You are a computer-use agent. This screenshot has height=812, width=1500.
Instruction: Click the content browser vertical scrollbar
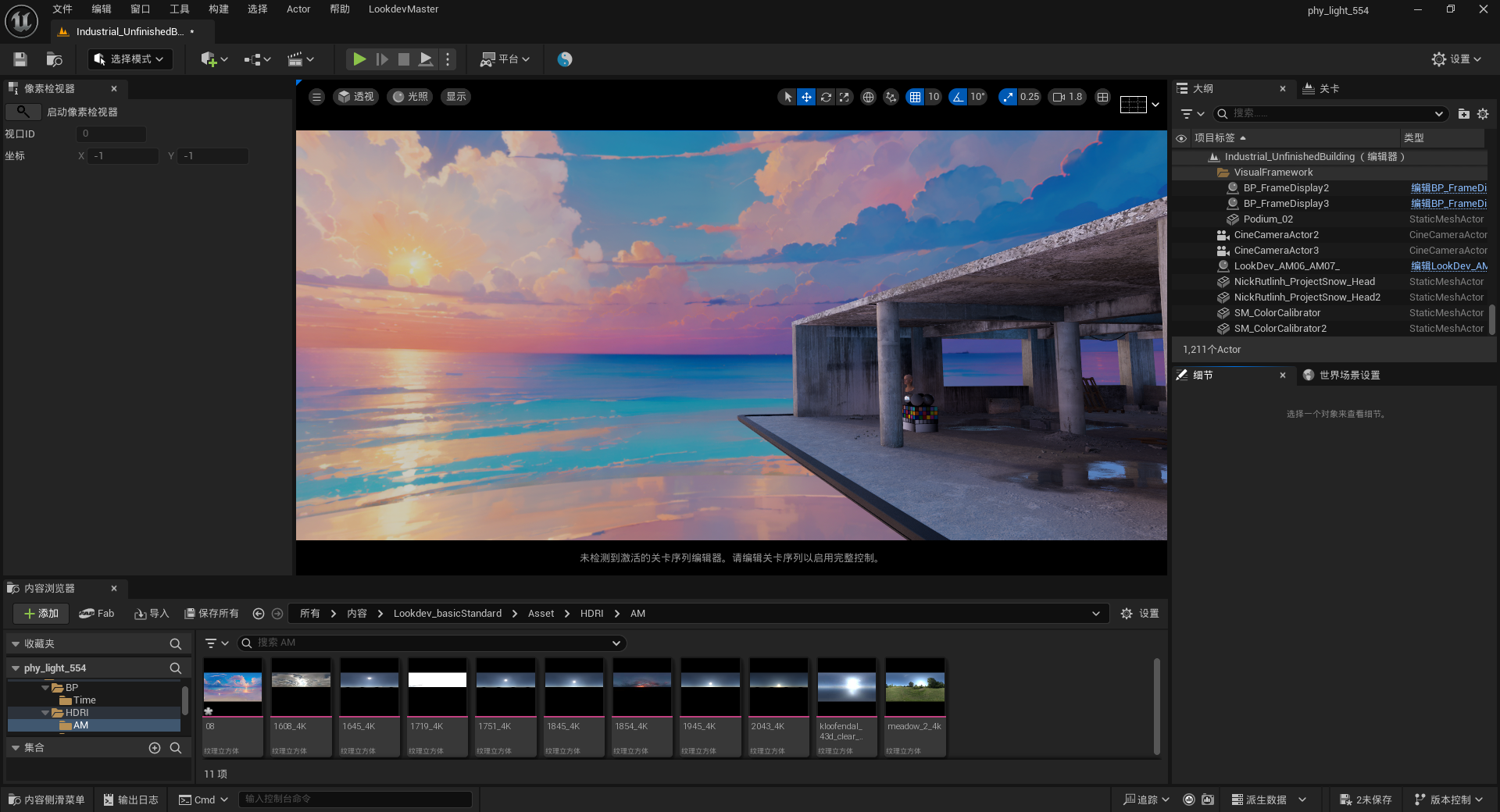pyautogui.click(x=1156, y=707)
